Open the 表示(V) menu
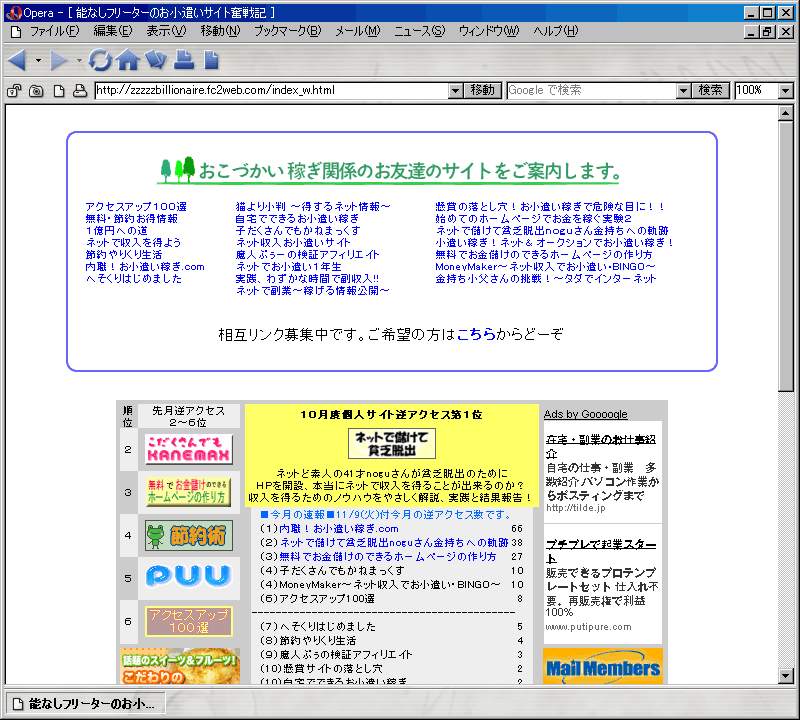 click(166, 31)
